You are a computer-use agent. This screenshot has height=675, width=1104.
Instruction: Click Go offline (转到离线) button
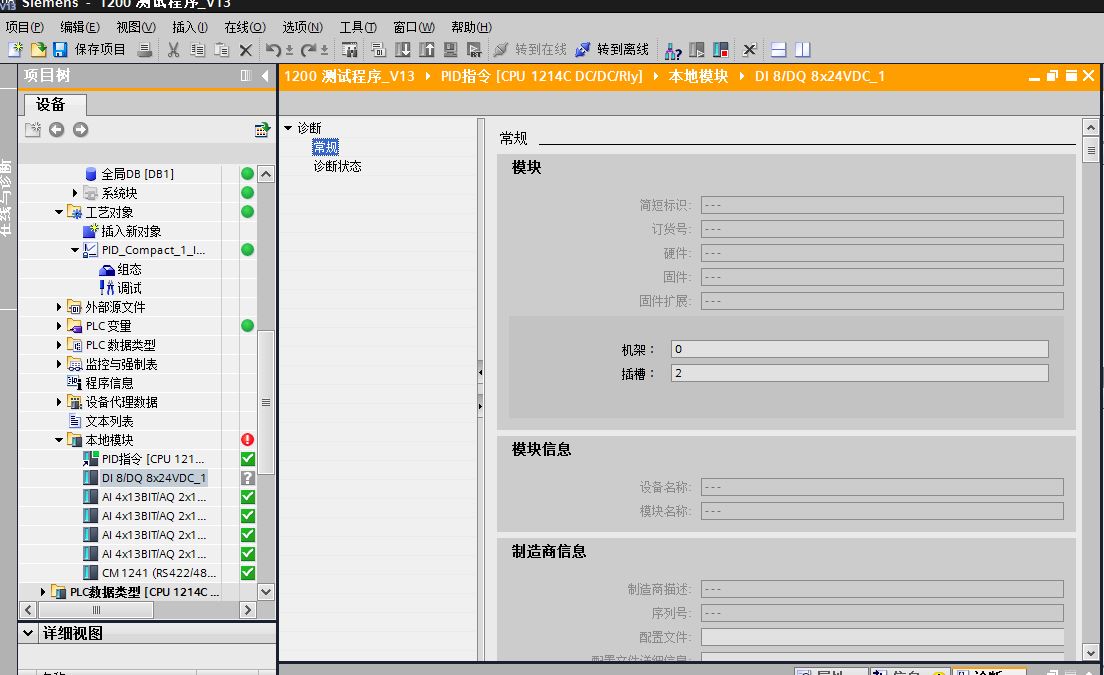[612, 49]
